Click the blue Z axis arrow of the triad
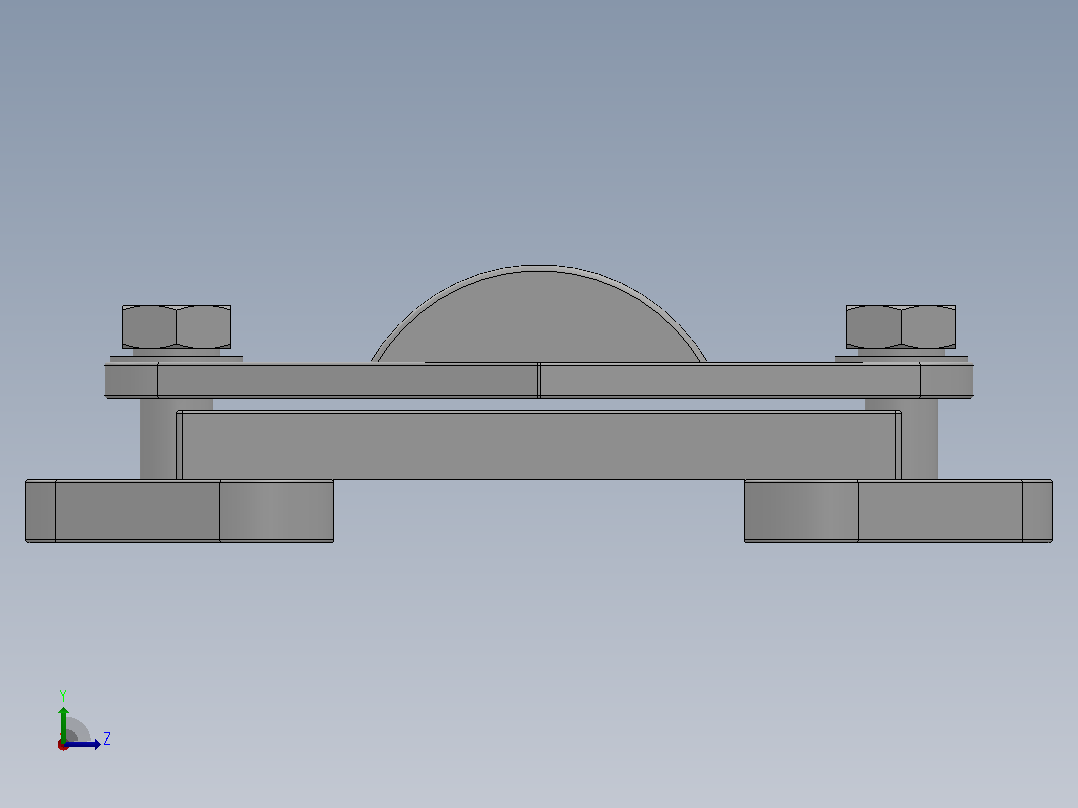 [x=82, y=744]
